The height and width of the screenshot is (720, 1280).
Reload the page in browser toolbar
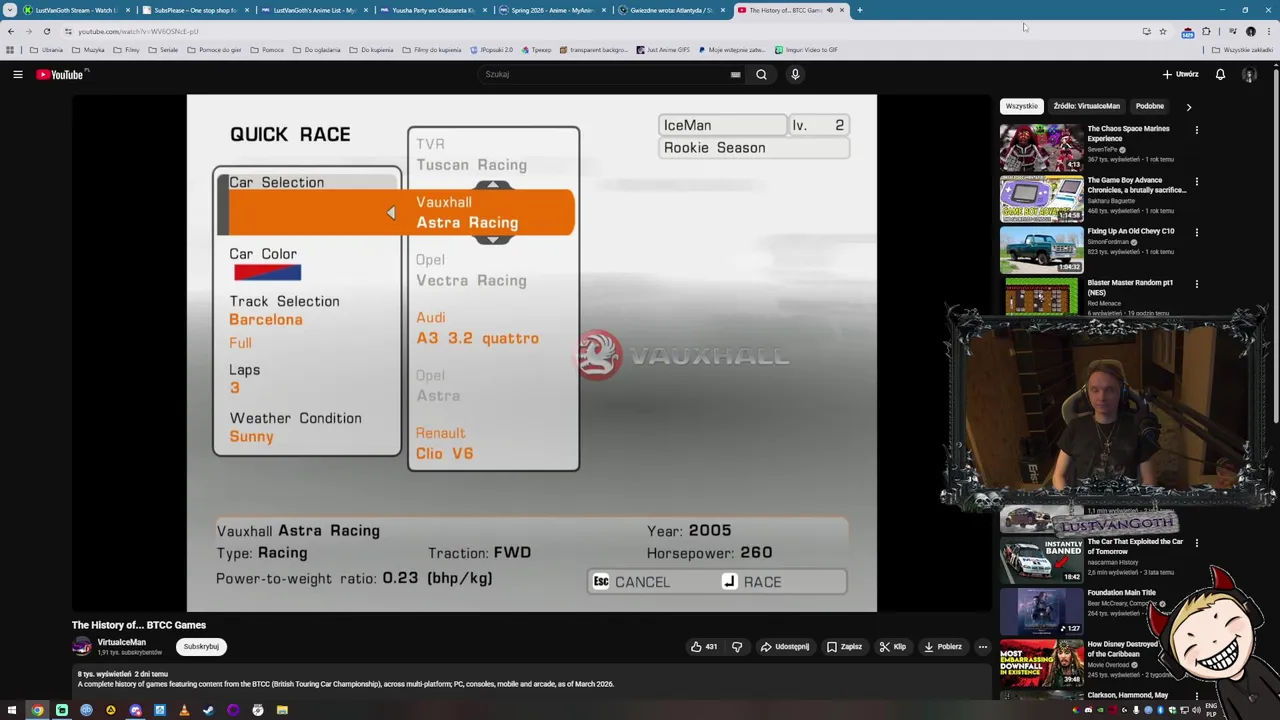[47, 31]
